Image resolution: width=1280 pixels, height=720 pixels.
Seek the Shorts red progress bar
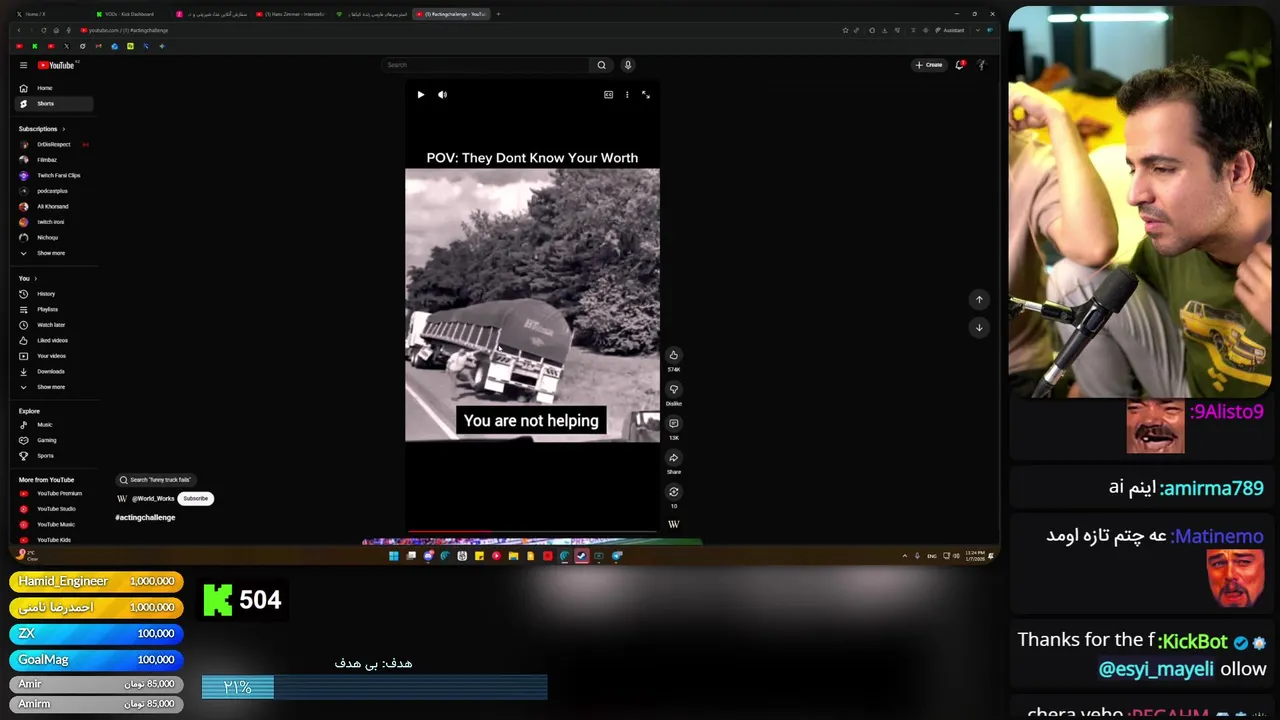532,532
